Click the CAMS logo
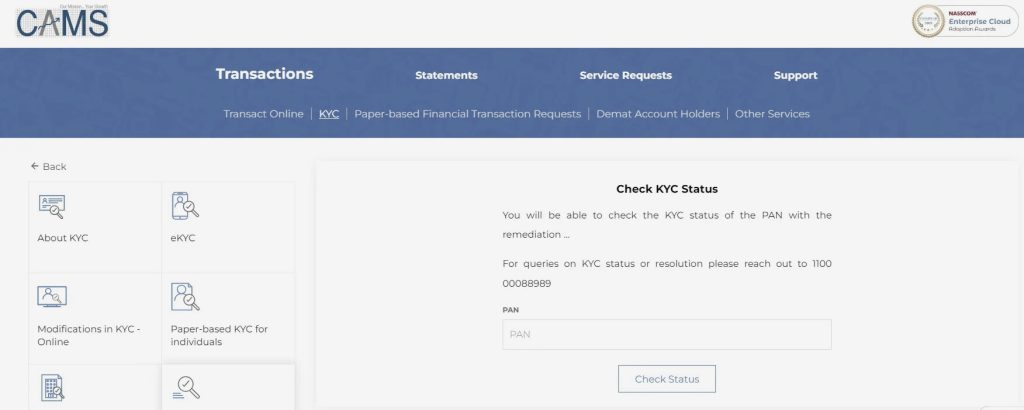1024x410 pixels. pos(62,22)
